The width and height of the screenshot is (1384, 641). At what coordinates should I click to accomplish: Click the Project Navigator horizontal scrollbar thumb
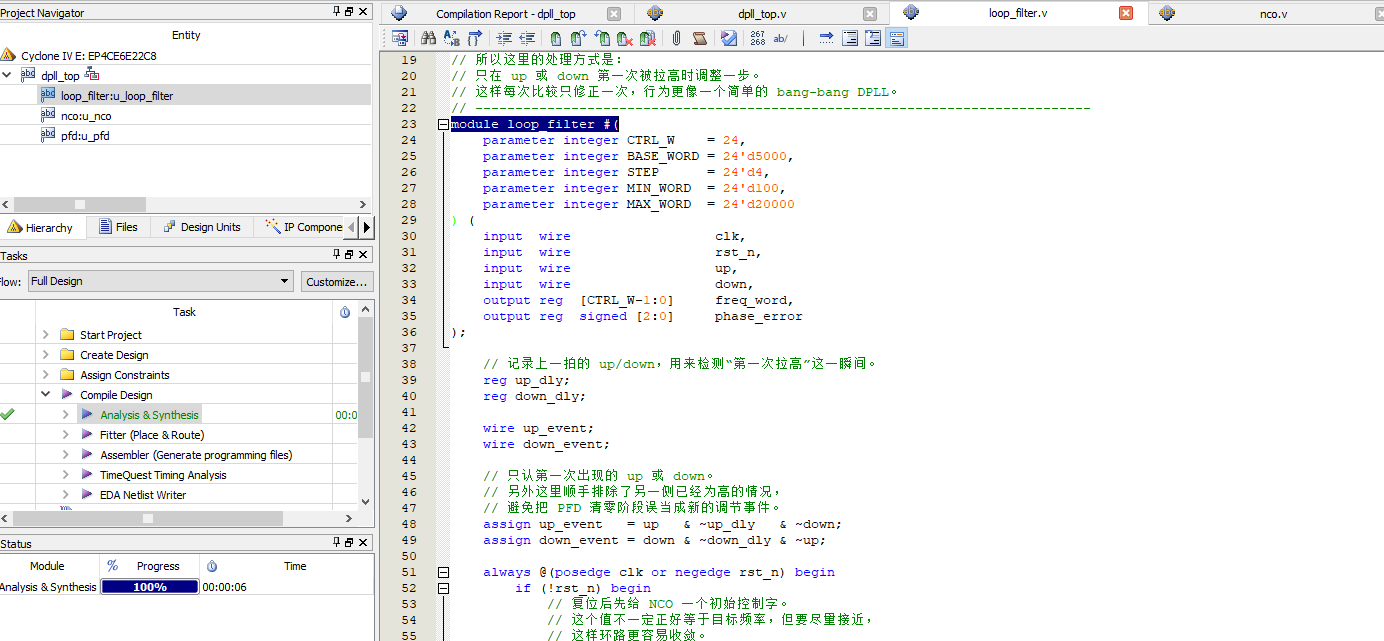click(x=80, y=204)
